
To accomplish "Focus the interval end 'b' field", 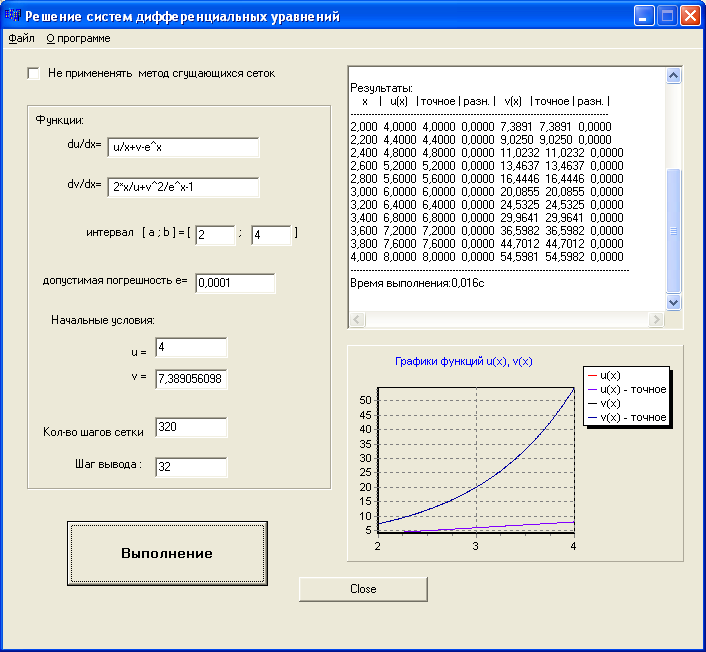I will point(271,235).
